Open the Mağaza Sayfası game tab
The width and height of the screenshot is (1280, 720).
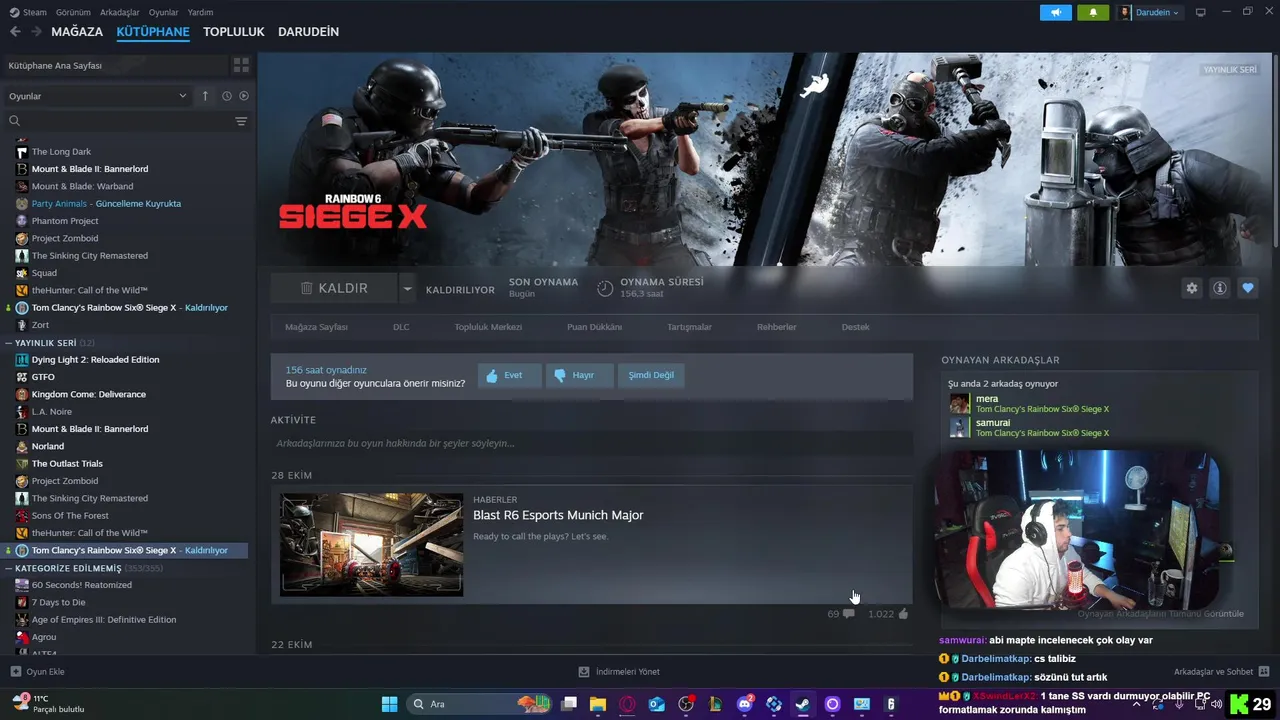pyautogui.click(x=317, y=327)
